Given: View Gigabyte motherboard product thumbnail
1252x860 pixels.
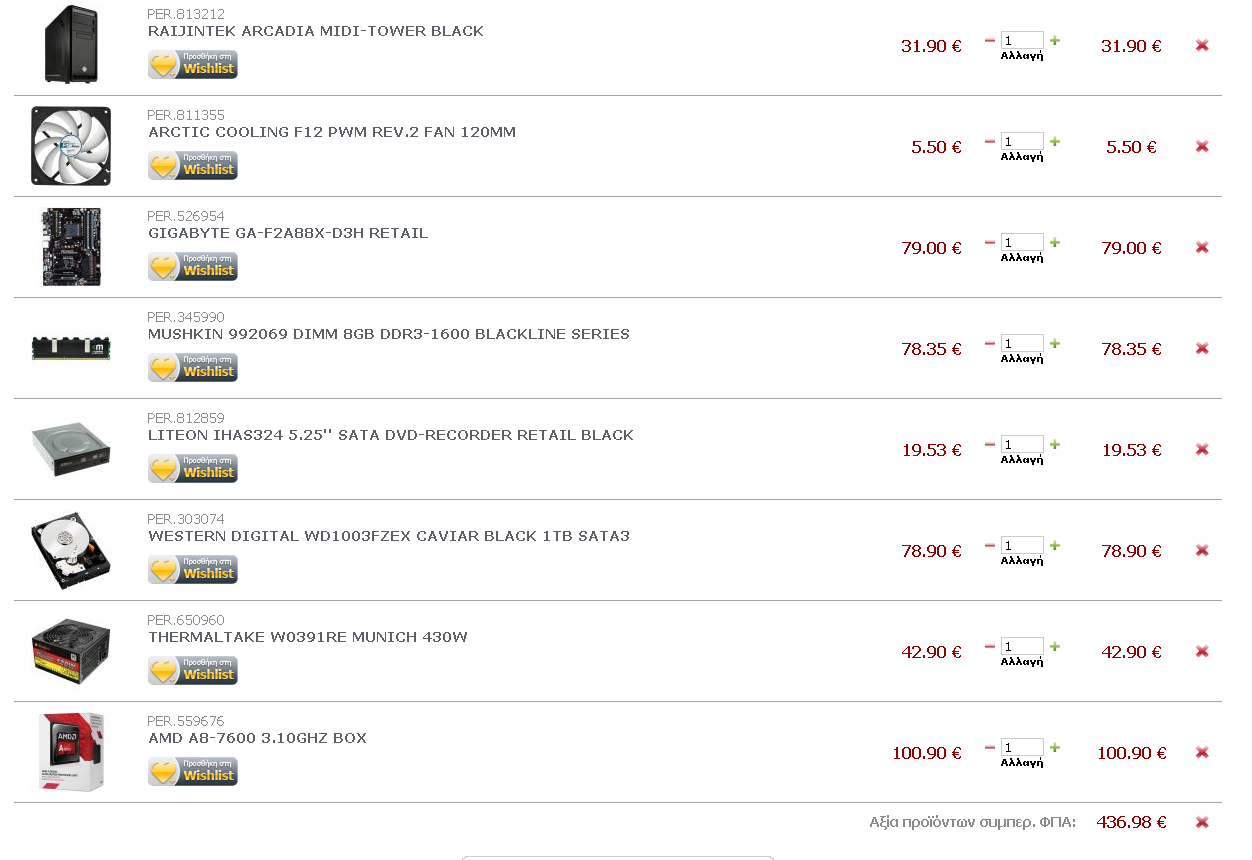Looking at the screenshot, I should [x=71, y=247].
